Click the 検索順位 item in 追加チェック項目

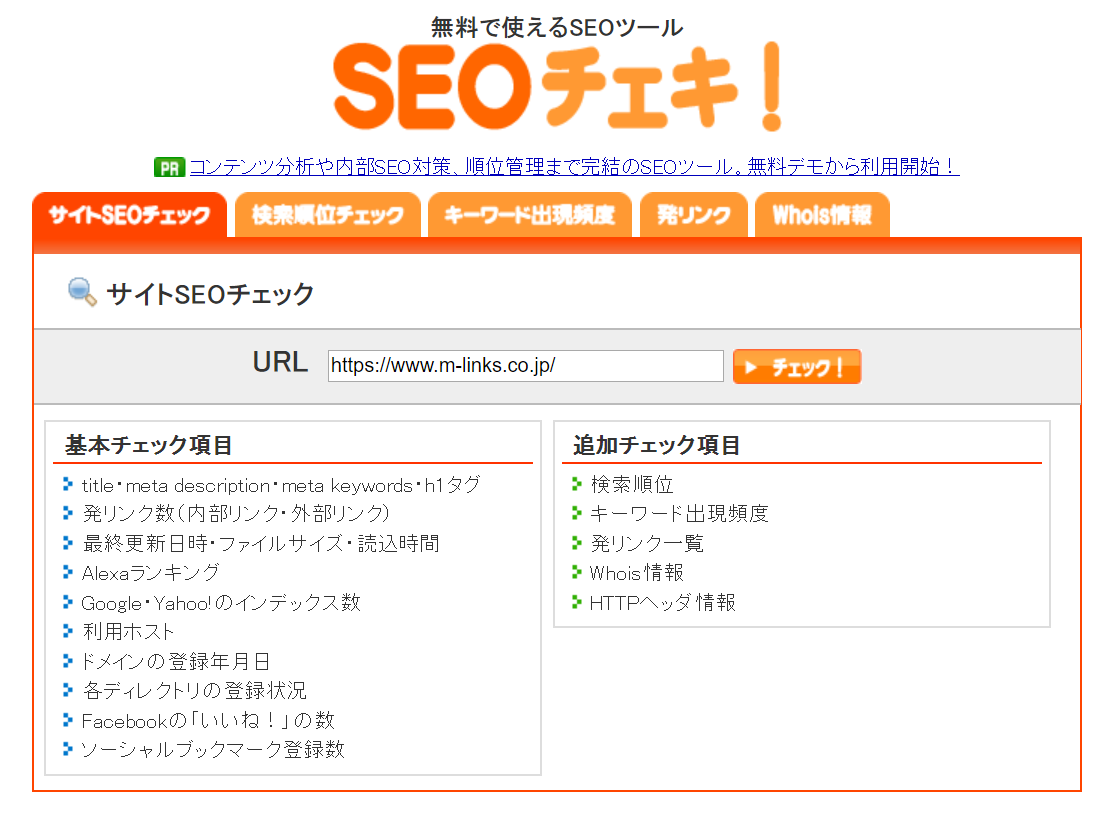tap(632, 485)
